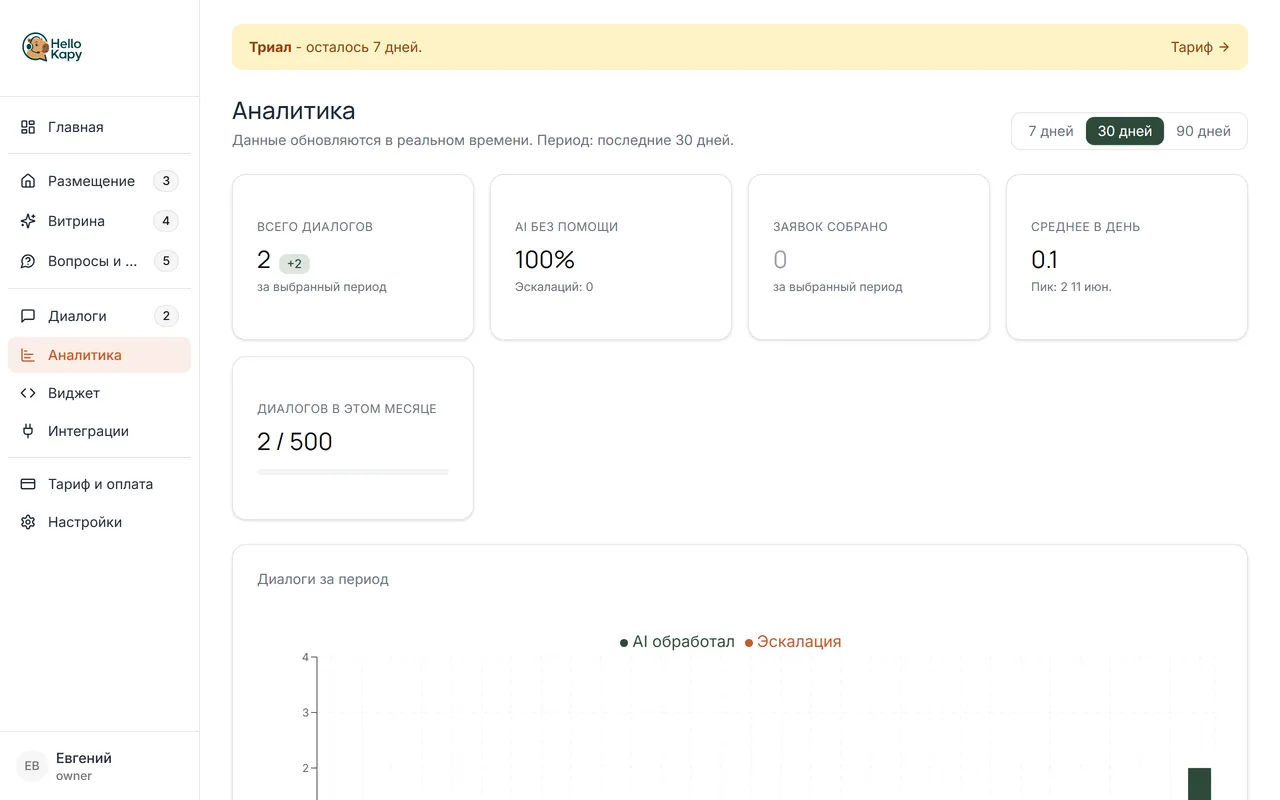Screen dimensions: 1280x800
Task: Click the Главная grid icon
Action: tap(28, 127)
